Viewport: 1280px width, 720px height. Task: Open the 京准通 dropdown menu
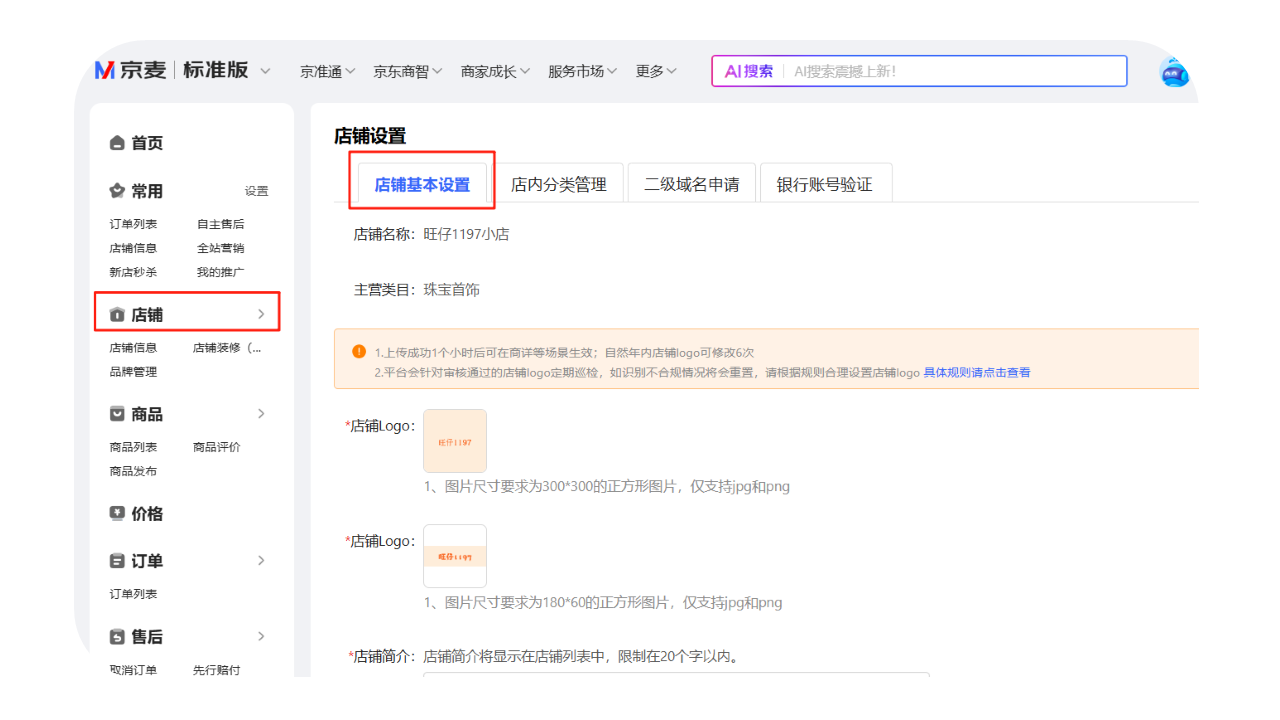[328, 72]
